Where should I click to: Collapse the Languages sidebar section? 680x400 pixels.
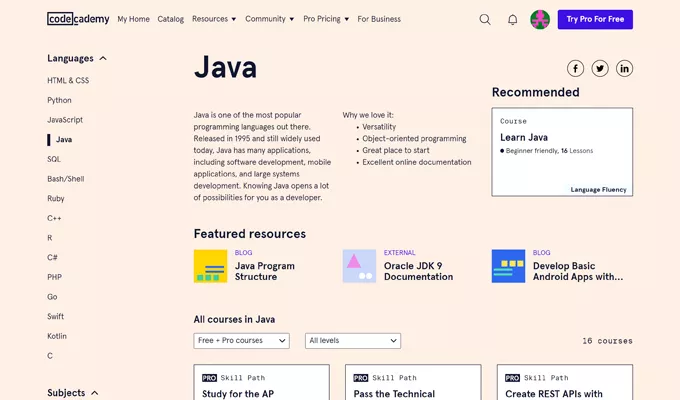[77, 58]
